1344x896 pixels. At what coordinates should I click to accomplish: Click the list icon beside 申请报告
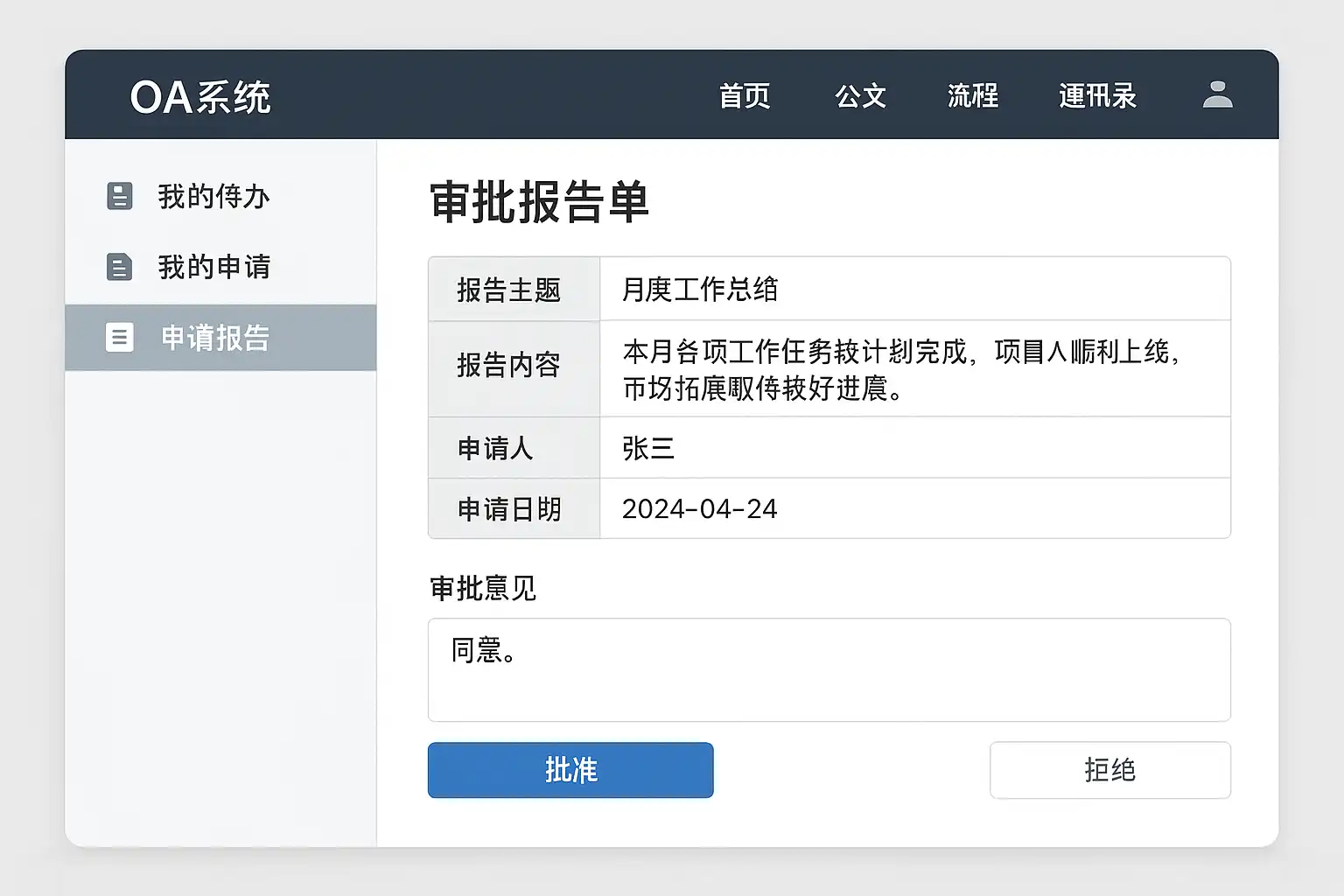click(120, 337)
